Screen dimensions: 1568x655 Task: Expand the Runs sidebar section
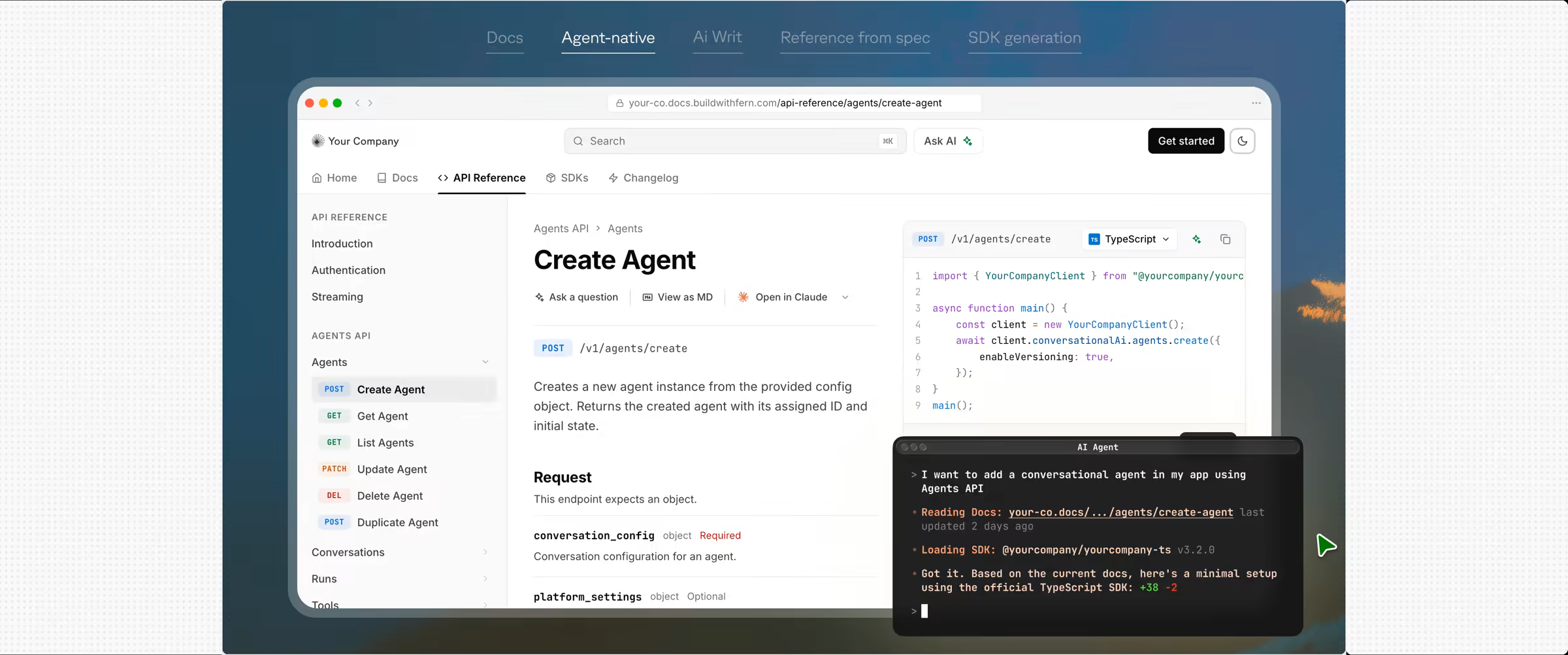coord(400,579)
